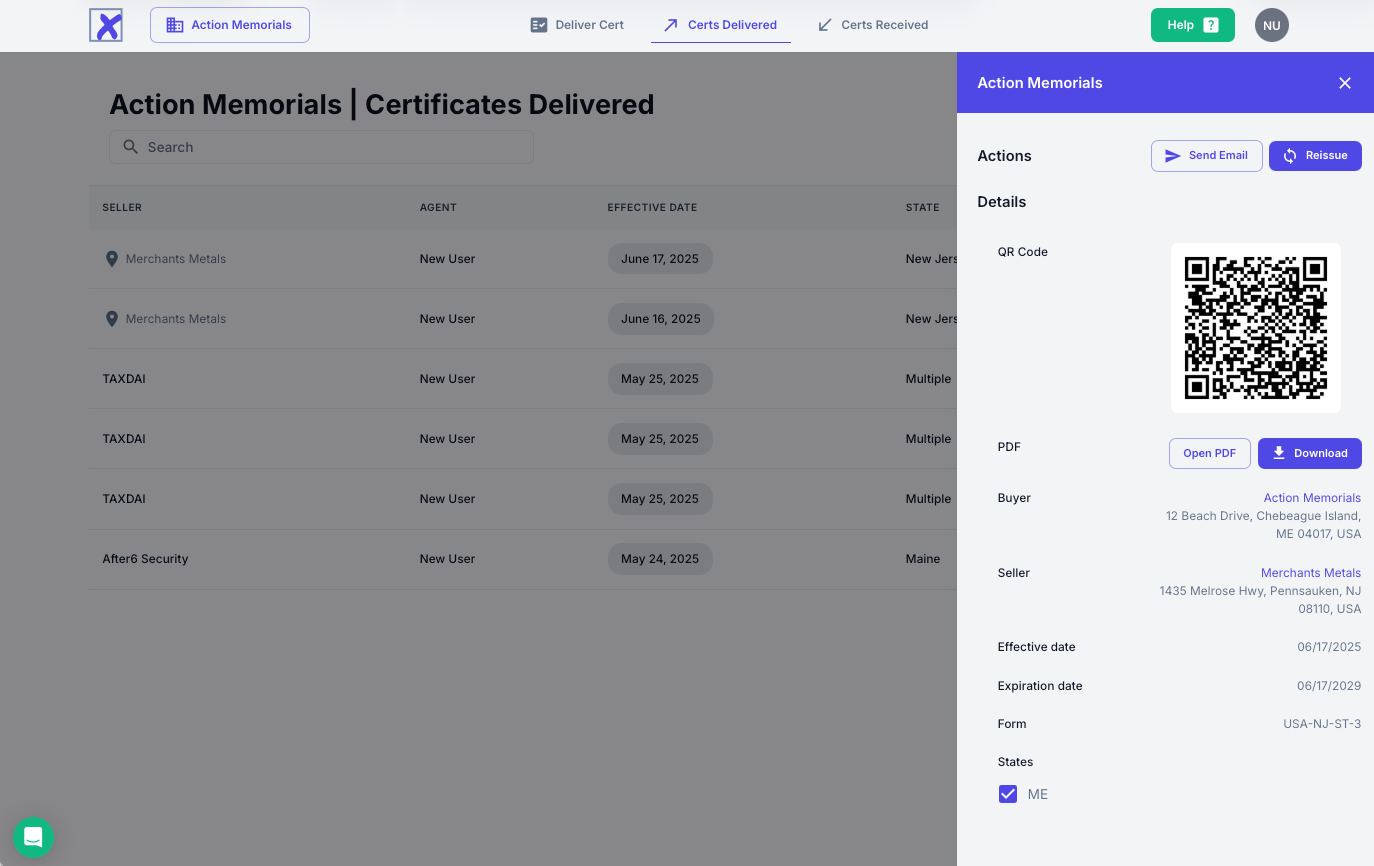The height and width of the screenshot is (866, 1374).
Task: Open the Merchants Metals seller link
Action: point(1310,573)
